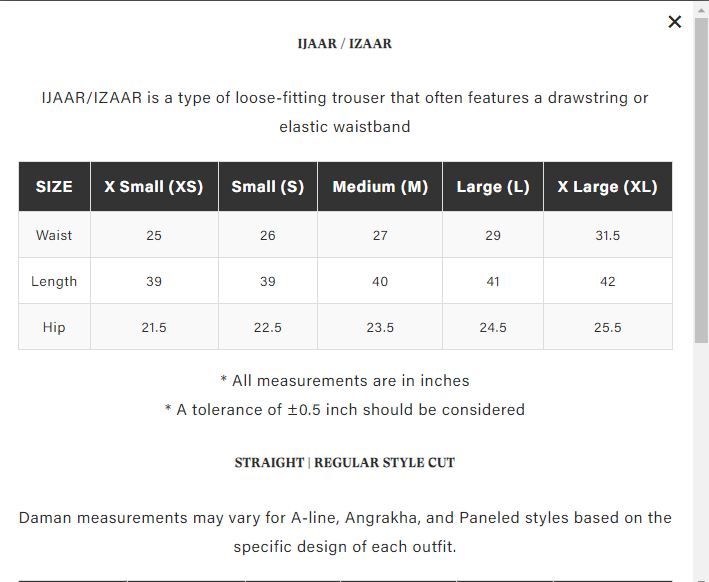Click the tolerance ±0.5 inch note
Viewport: 709px width, 582px height.
coord(345,410)
